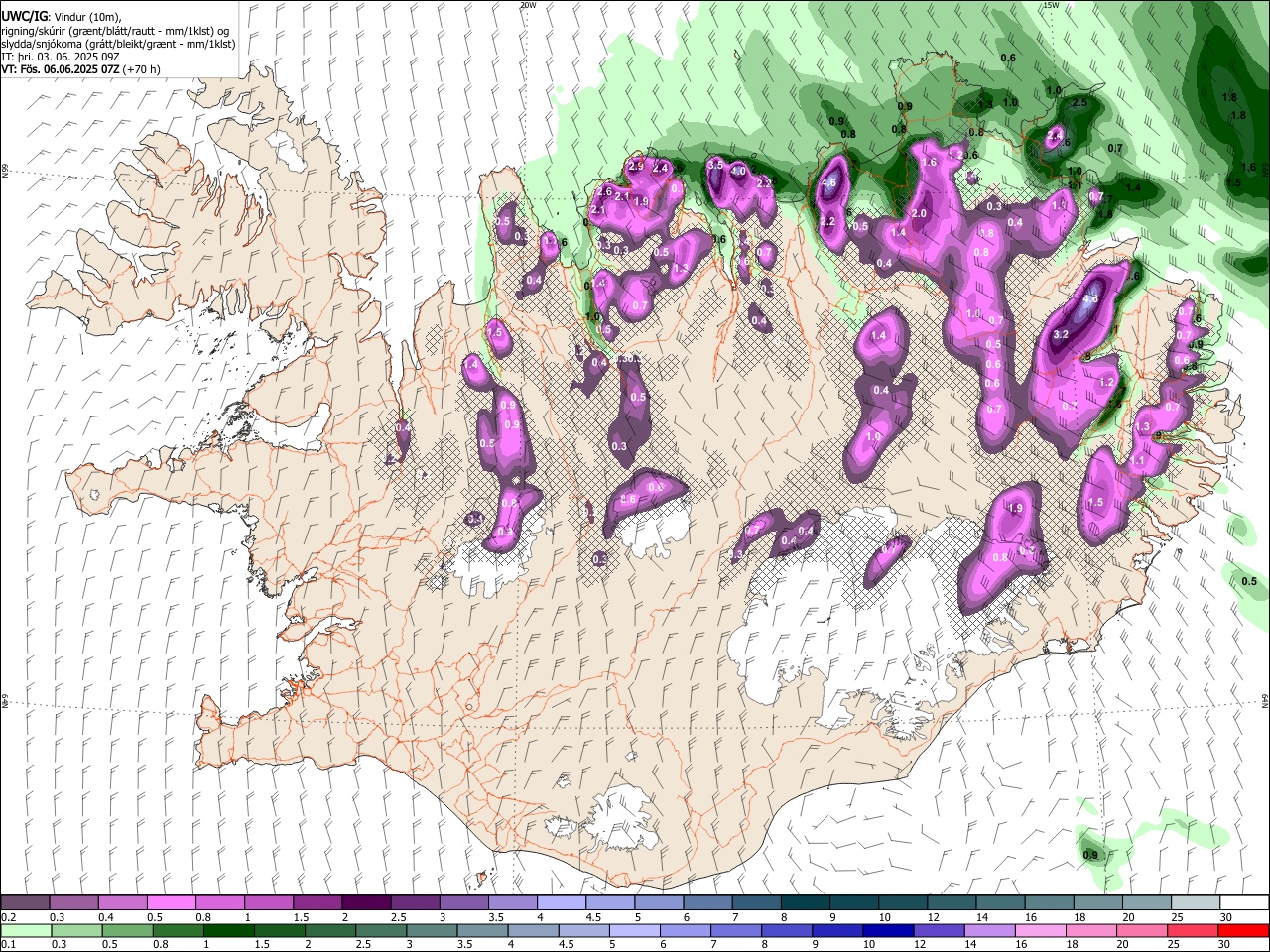Click the 4.0 snowfall value on the north coast

(x=738, y=171)
